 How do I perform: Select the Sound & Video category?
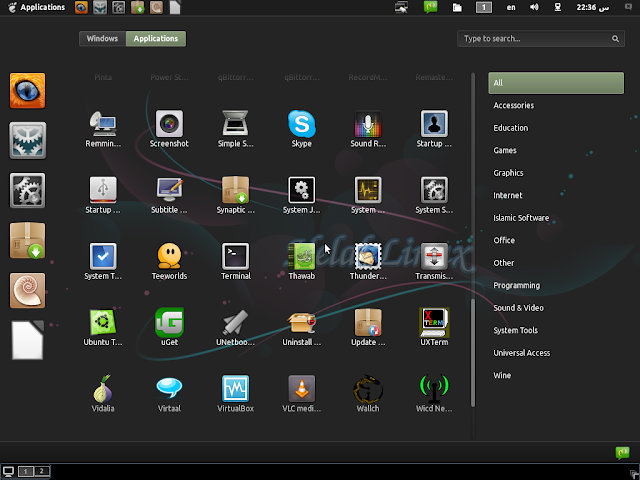(518, 308)
